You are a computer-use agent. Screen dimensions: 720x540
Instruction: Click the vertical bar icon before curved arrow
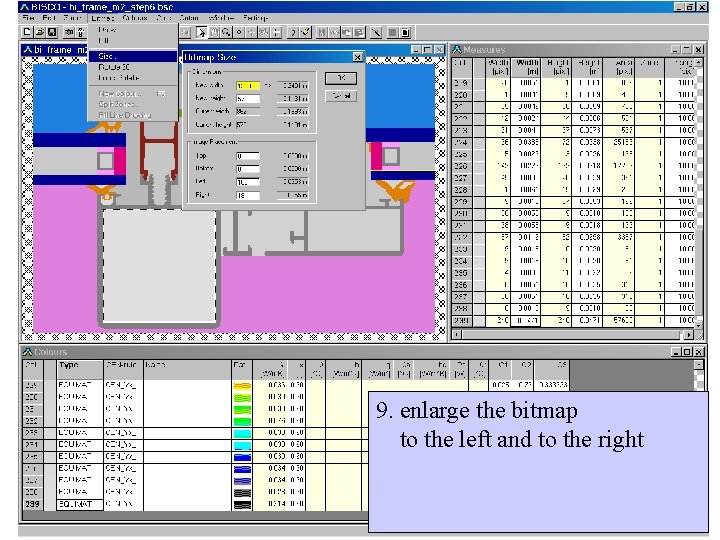[x=276, y=32]
